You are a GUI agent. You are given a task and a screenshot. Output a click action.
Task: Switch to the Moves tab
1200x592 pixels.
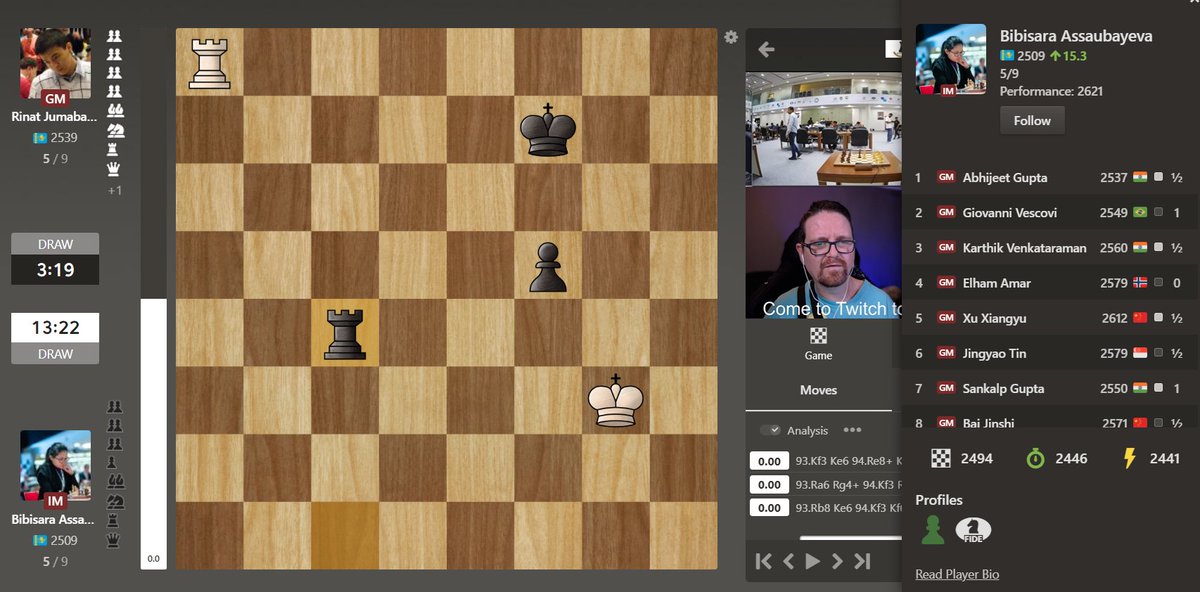point(818,389)
